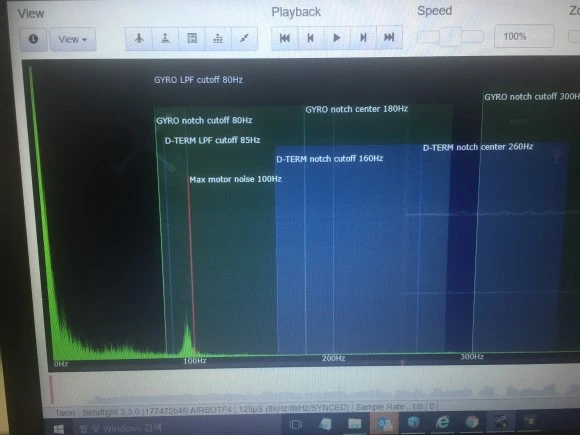
Task: Click the 100% speed value field
Action: tap(524, 36)
